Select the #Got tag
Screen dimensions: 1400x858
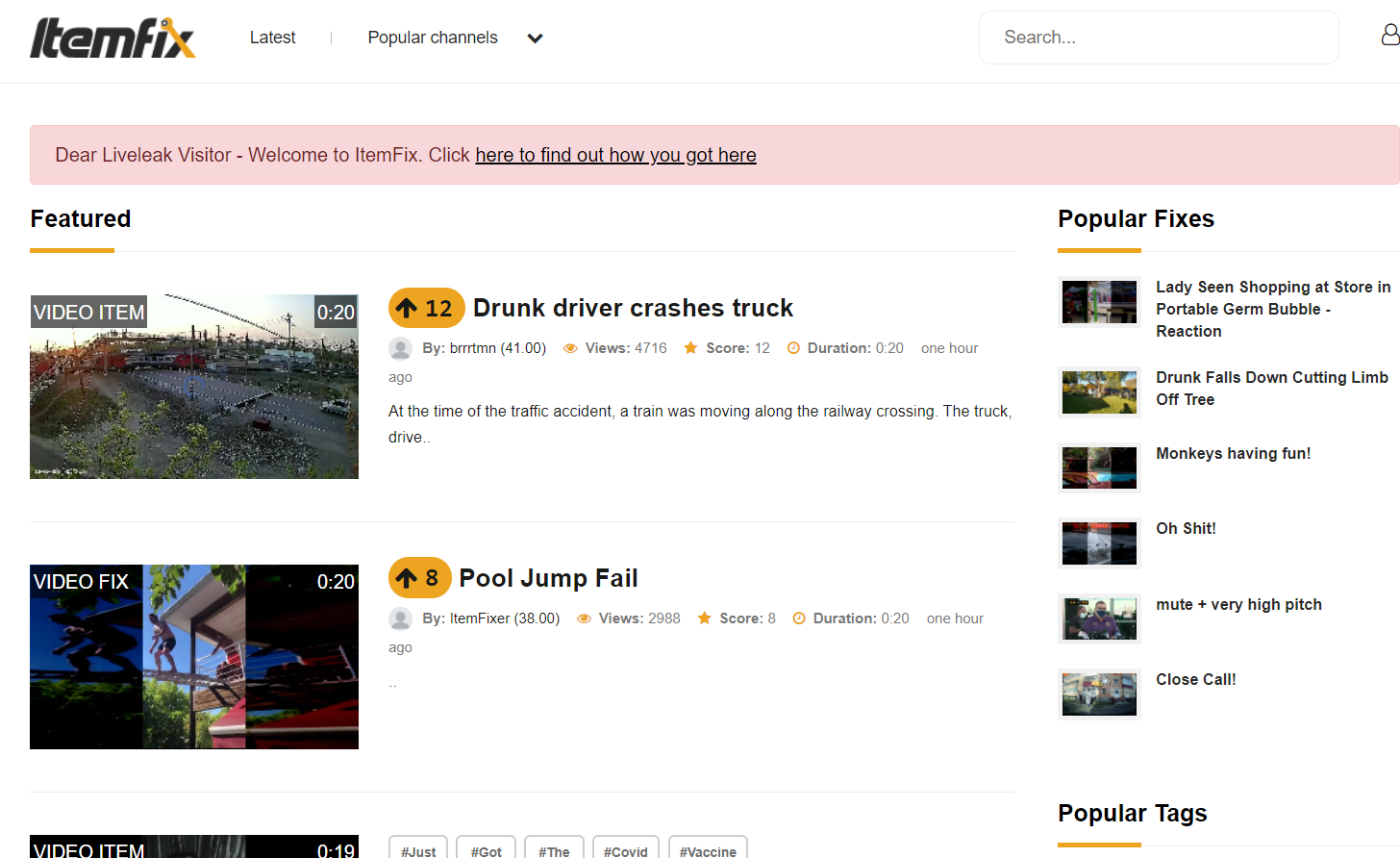tap(486, 848)
